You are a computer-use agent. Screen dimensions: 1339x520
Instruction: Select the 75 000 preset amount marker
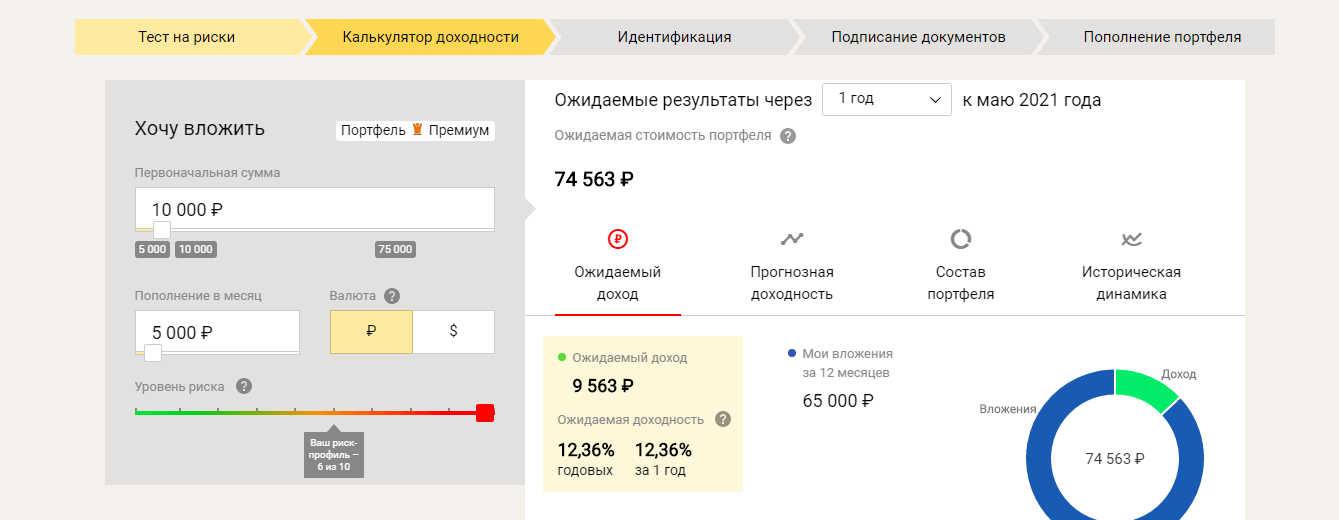[x=395, y=249]
